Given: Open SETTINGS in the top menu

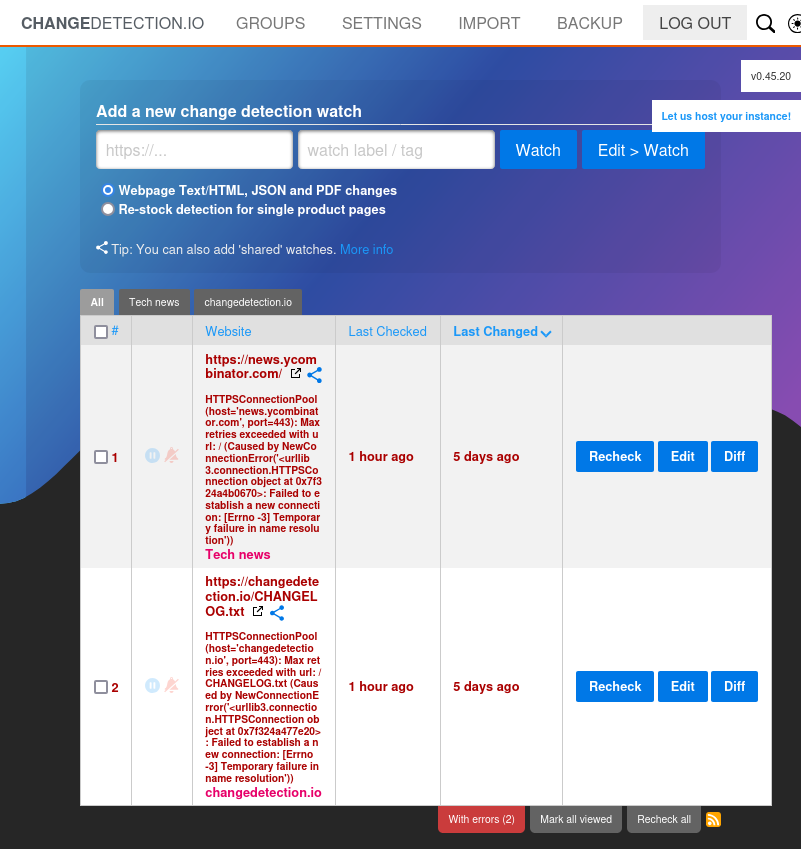Looking at the screenshot, I should (381, 23).
